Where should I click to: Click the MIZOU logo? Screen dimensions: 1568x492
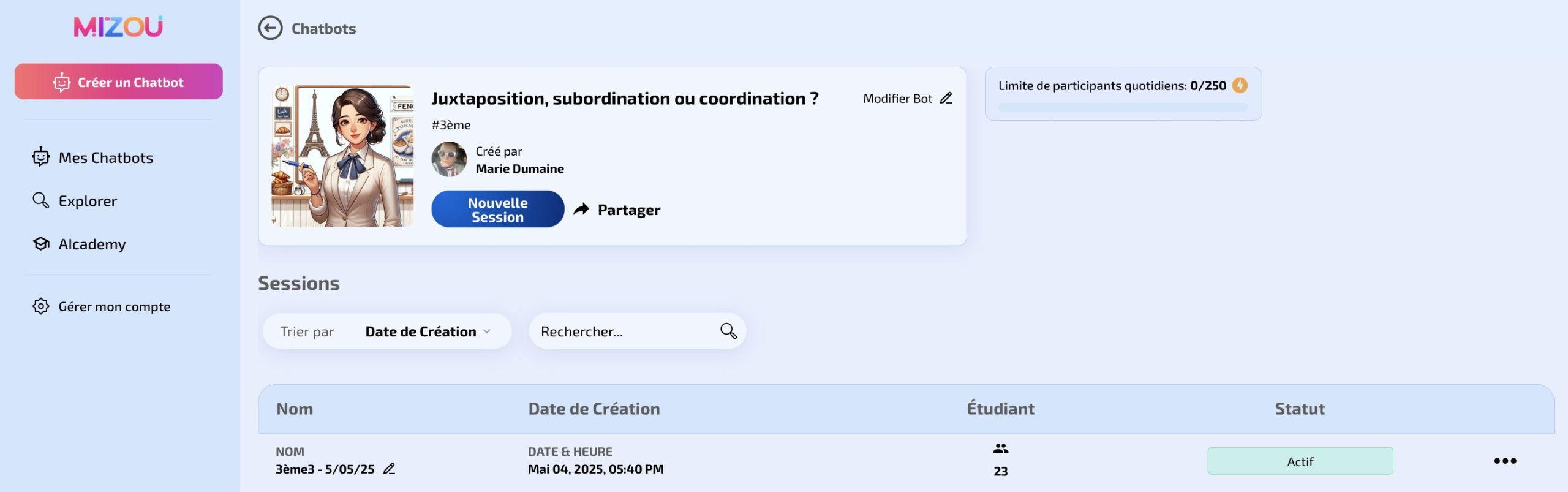pyautogui.click(x=118, y=26)
